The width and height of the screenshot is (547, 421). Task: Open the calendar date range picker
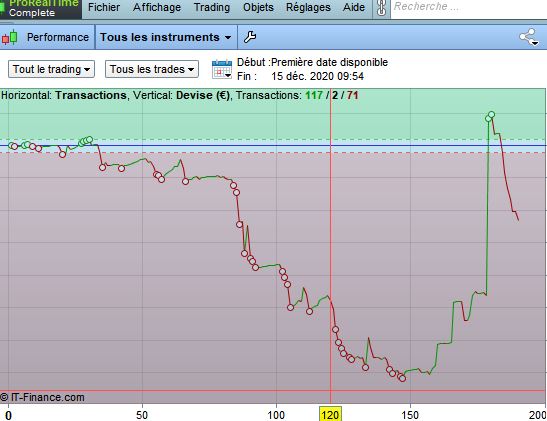pos(222,69)
